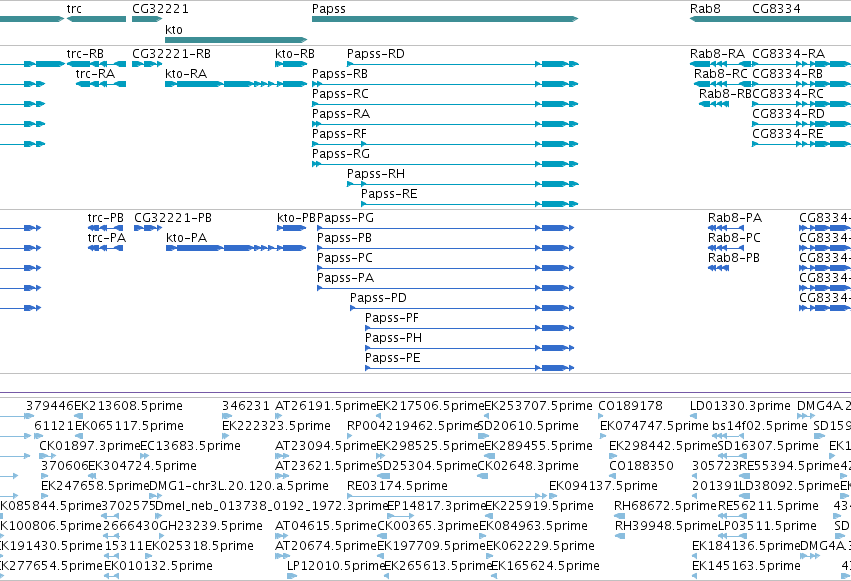The height and width of the screenshot is (581, 851).
Task: Select transcript label CG8334-RA
Action: tap(789, 54)
